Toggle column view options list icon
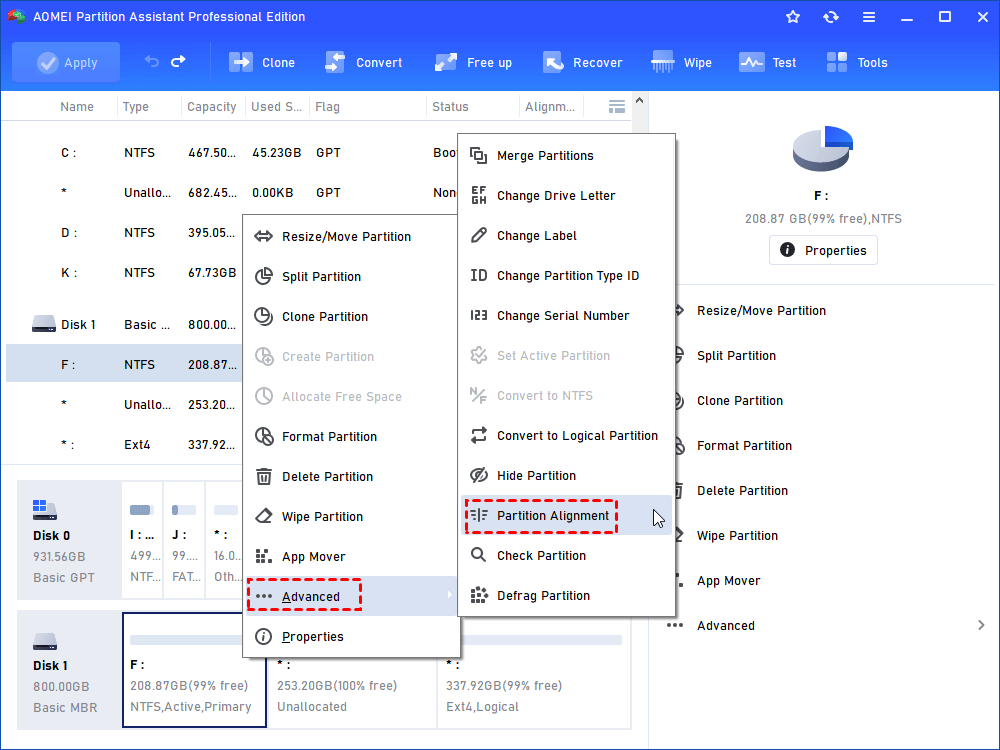 click(x=617, y=106)
